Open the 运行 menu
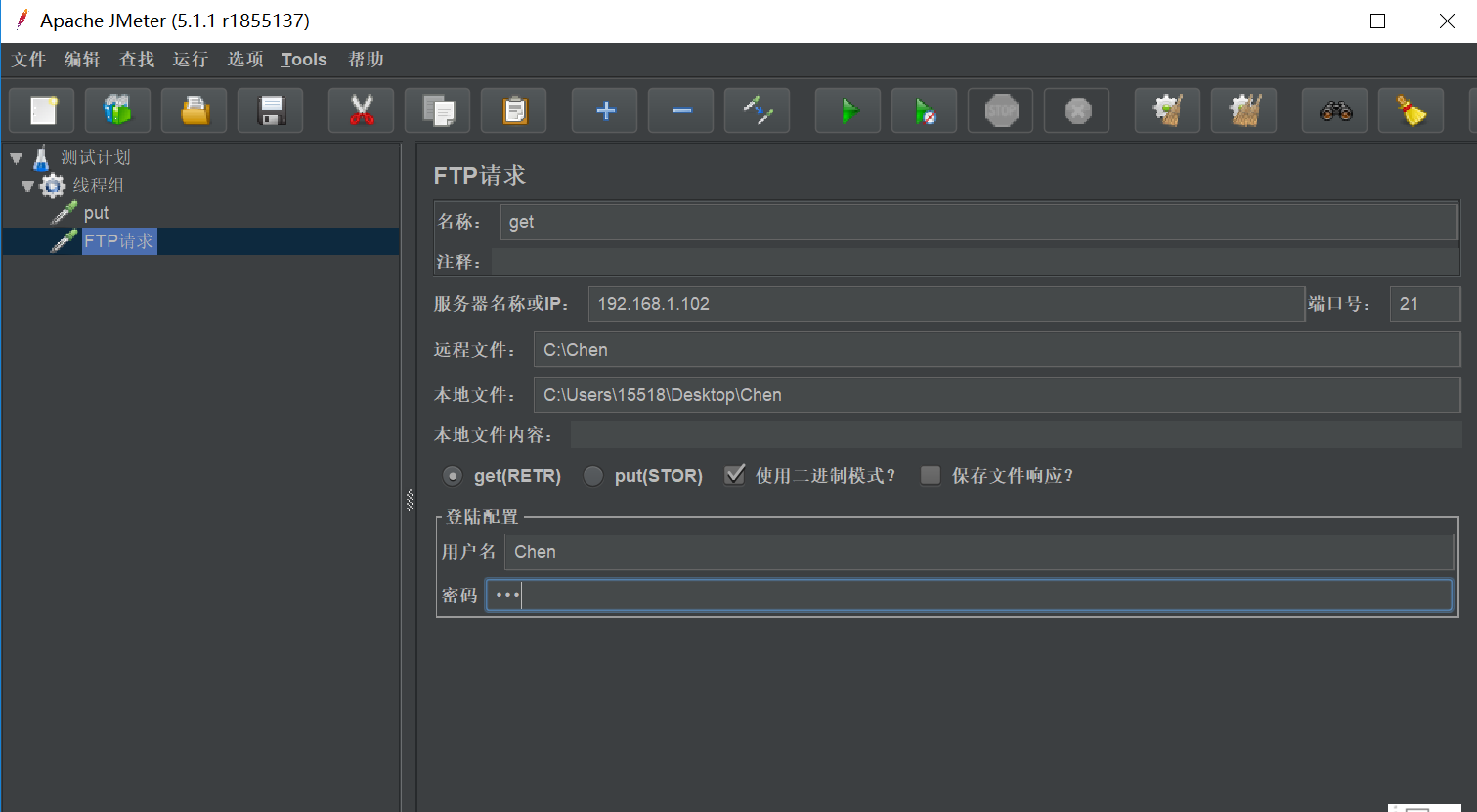This screenshot has height=812, width=1477. pos(191,60)
